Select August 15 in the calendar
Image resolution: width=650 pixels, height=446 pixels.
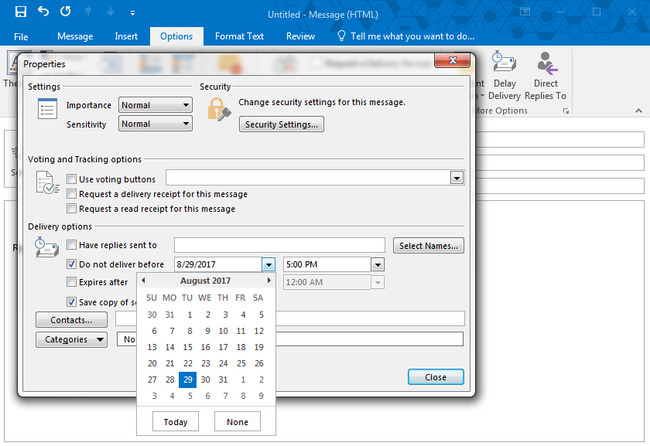(188, 347)
